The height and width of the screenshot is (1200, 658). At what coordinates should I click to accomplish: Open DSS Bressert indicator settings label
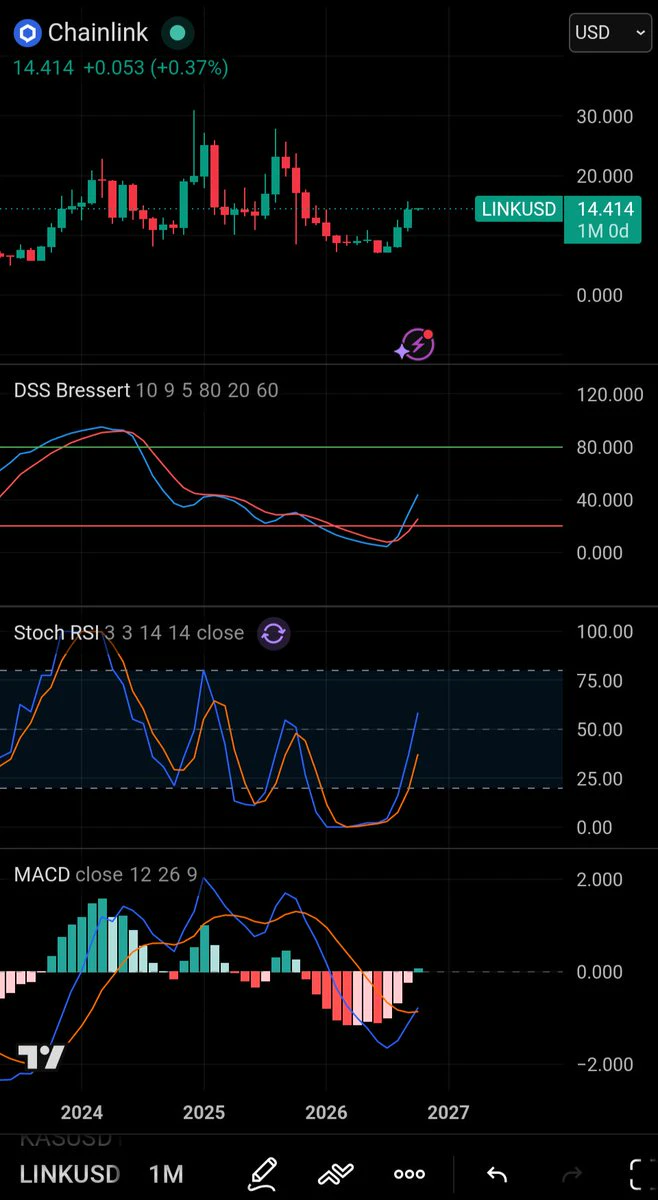[x=146, y=390]
